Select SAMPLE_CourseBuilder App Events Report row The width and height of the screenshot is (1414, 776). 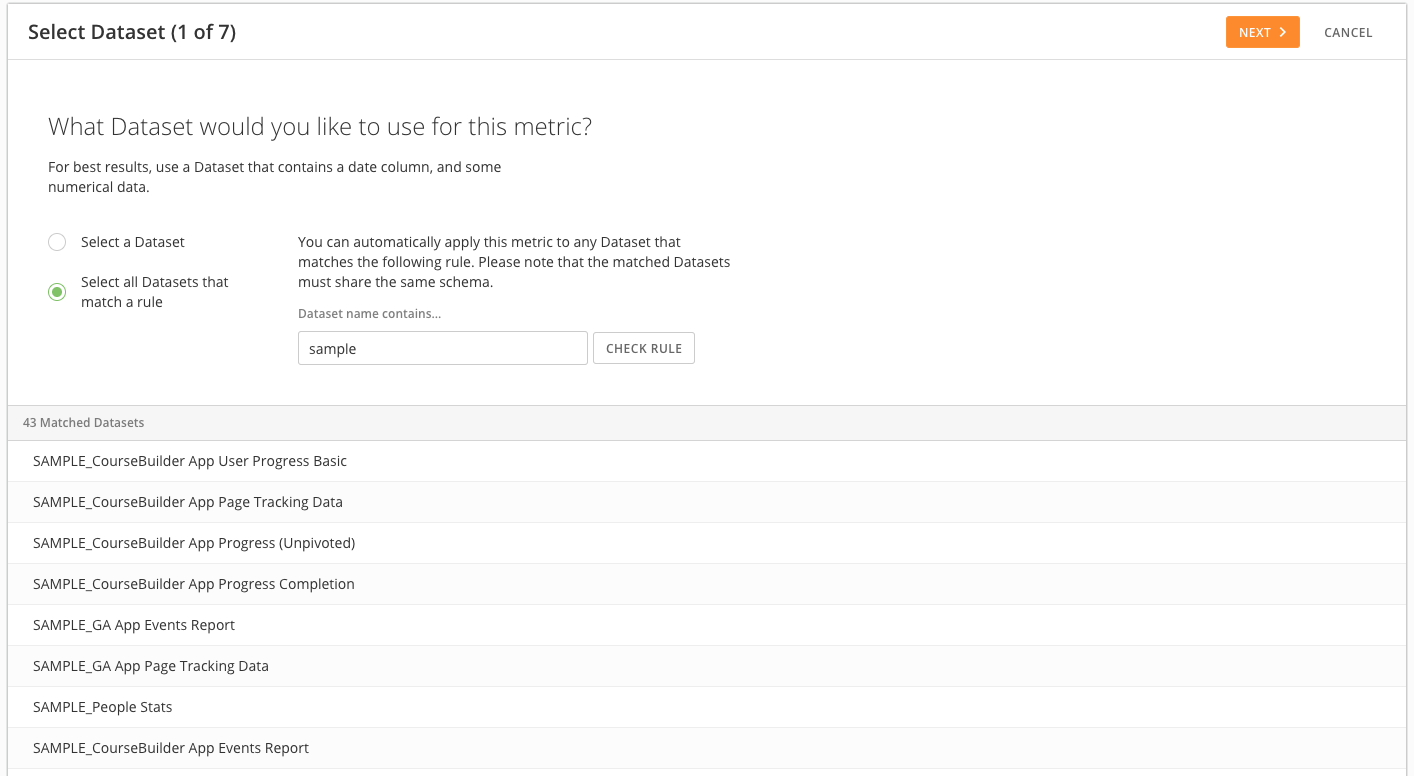click(x=706, y=748)
